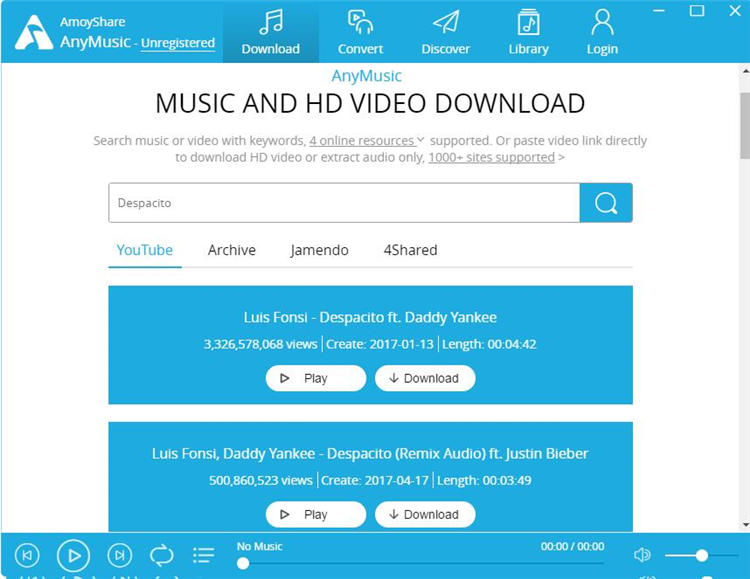Click the 500,860,523 views text
The width and height of the screenshot is (750, 579).
coord(261,480)
